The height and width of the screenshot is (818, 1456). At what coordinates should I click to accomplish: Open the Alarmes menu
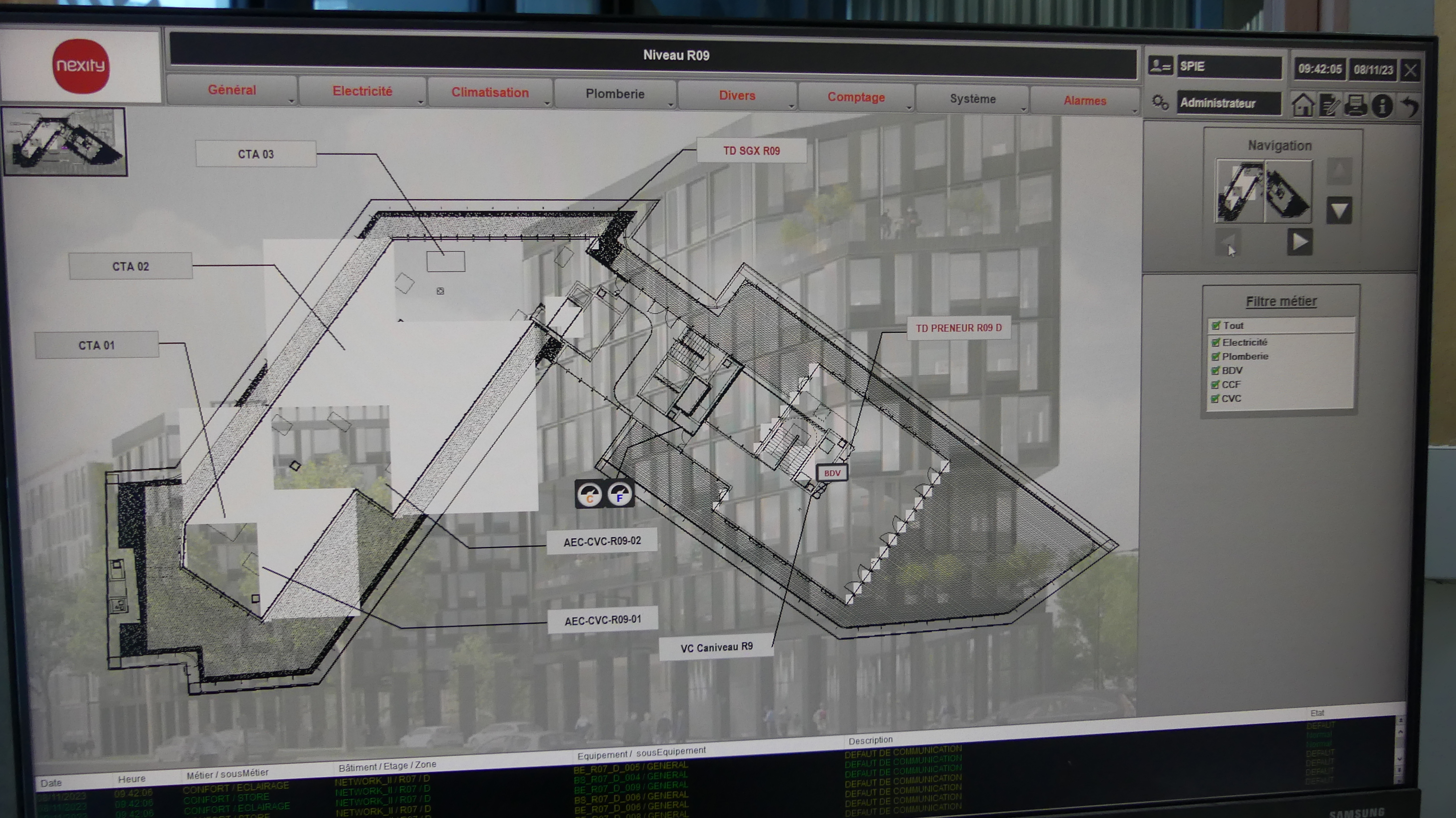pos(1084,100)
